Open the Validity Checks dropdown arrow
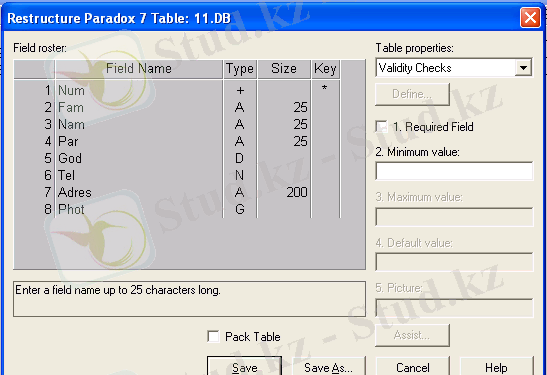 (x=523, y=68)
